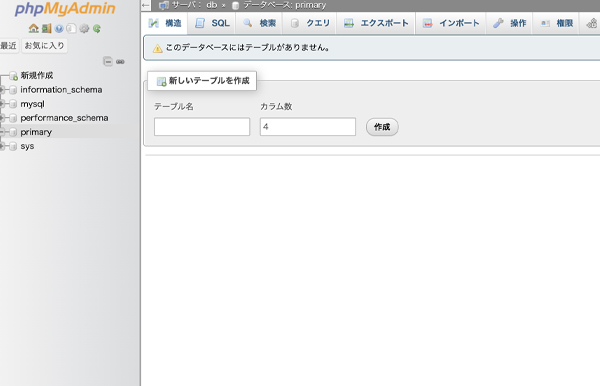Click 作成 button to create table
The image size is (600, 386).
pos(382,127)
